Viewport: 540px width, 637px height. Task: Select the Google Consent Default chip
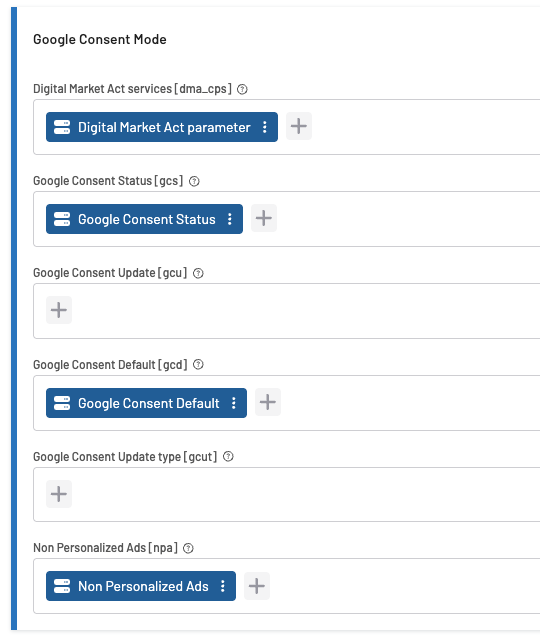click(146, 403)
